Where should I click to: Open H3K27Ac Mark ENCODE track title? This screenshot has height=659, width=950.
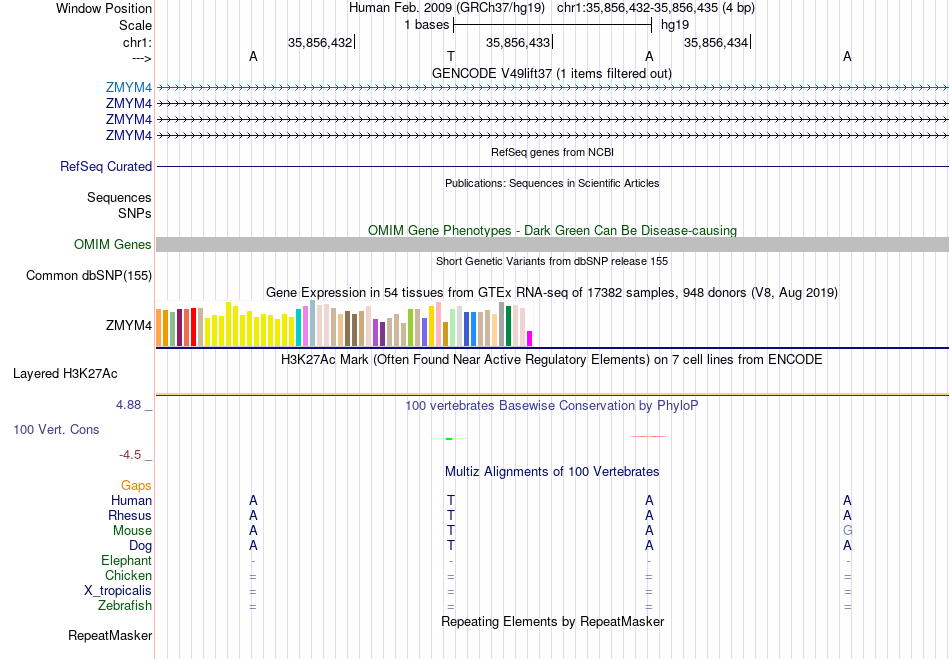tap(552, 360)
